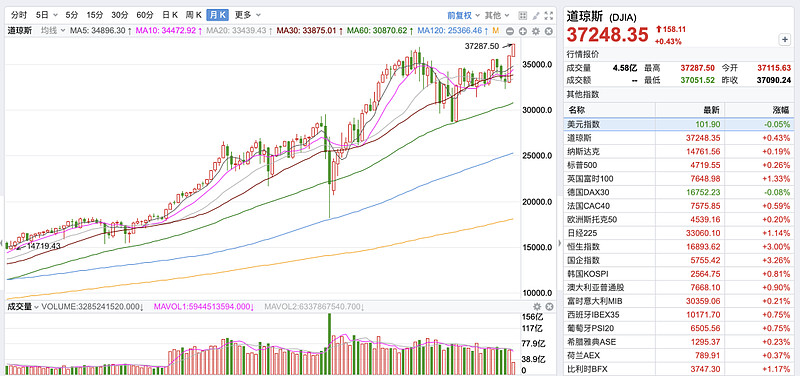This screenshot has width=800, height=376.
Task: Switch to the 日K daily chart
Action: pos(170,15)
